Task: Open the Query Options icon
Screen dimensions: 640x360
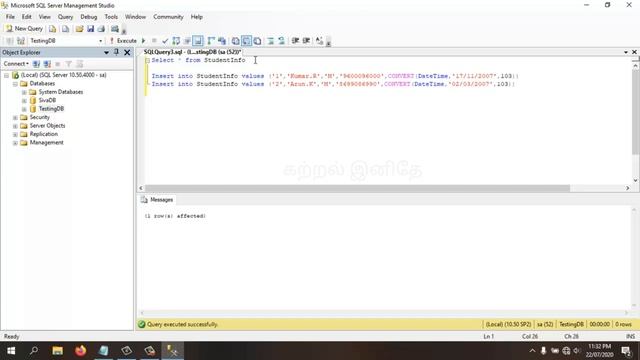Action: coord(187,41)
